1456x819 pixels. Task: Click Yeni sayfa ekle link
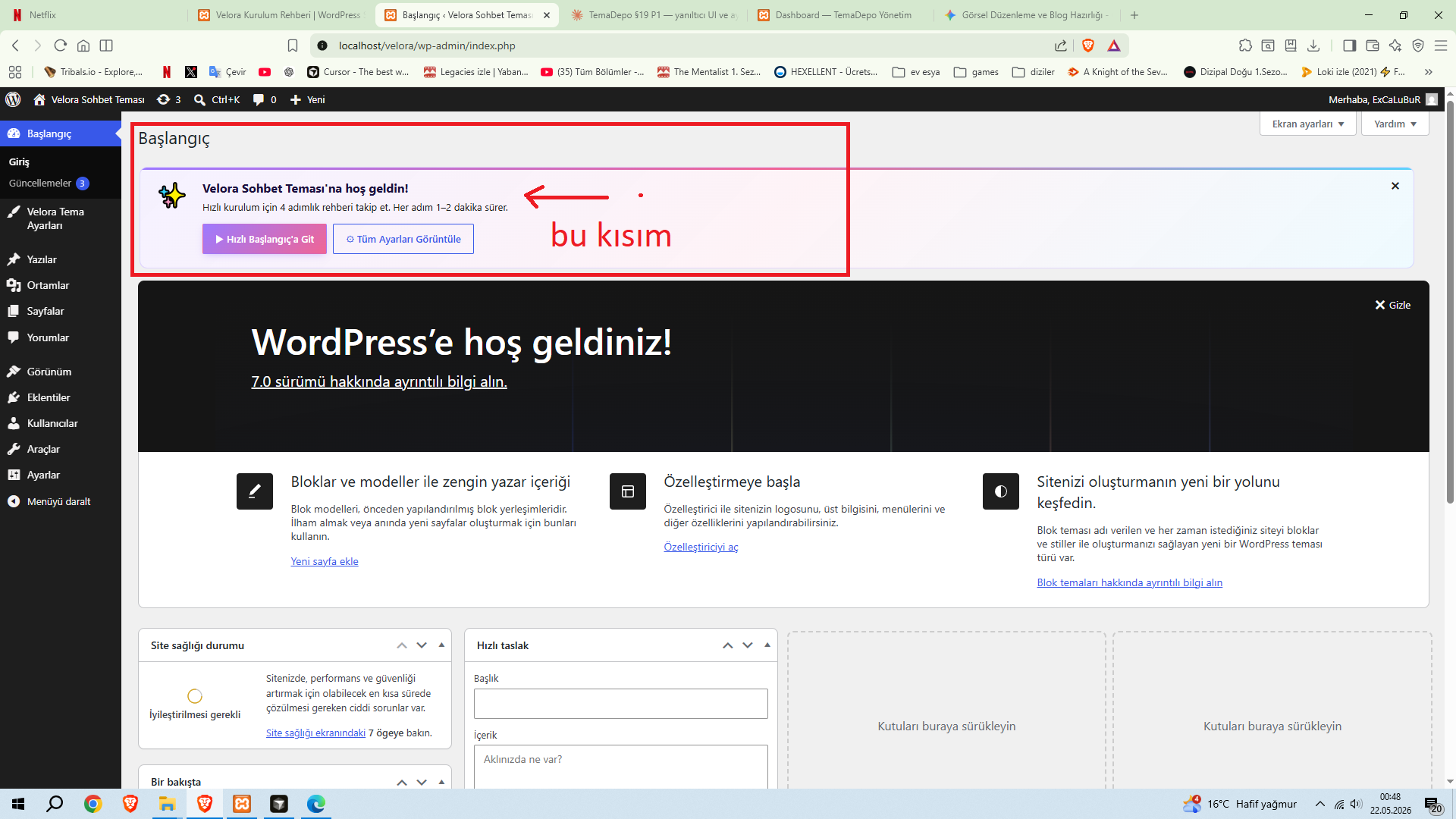325,561
